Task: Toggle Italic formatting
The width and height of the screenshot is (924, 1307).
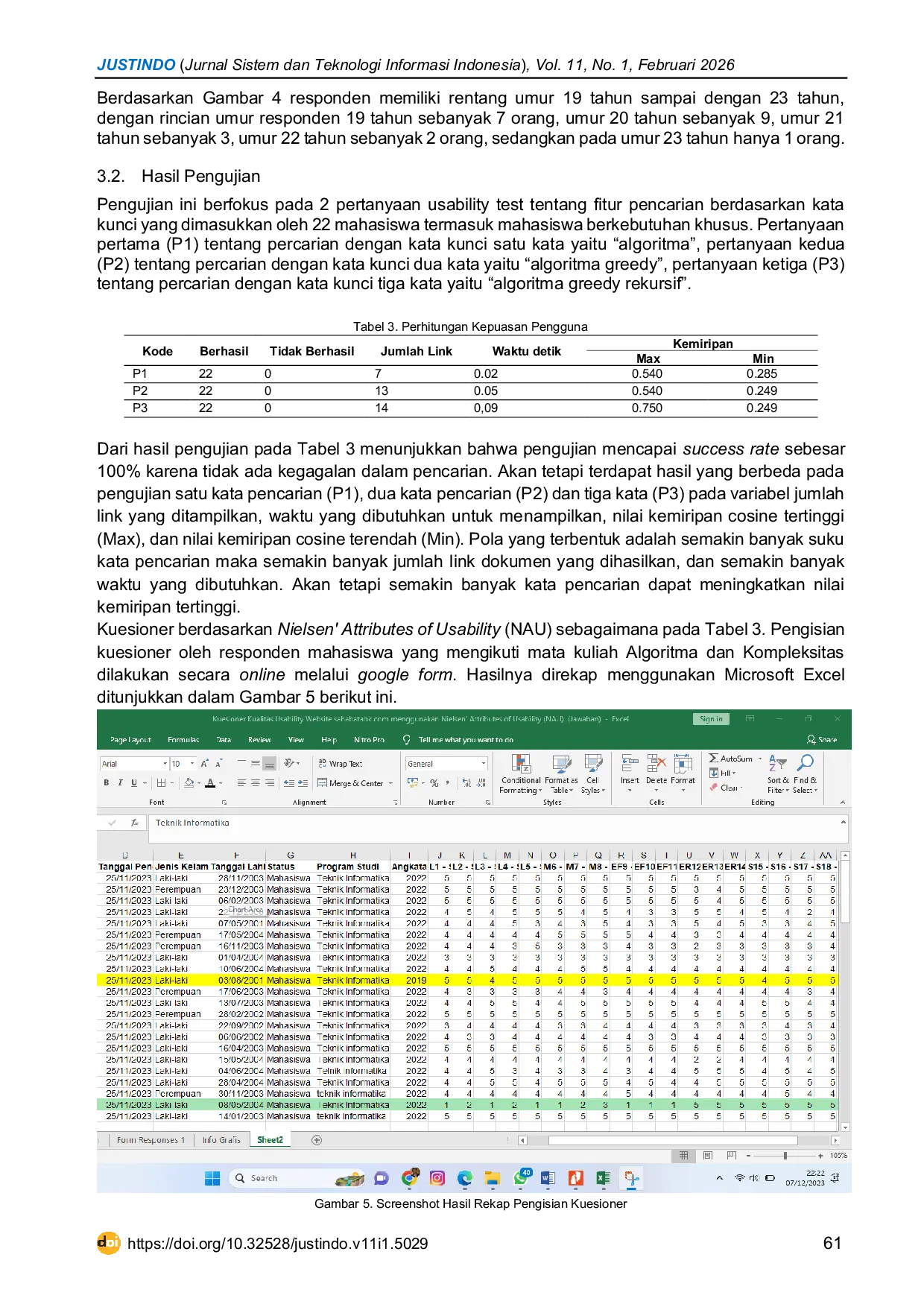Action: pyautogui.click(x=120, y=783)
